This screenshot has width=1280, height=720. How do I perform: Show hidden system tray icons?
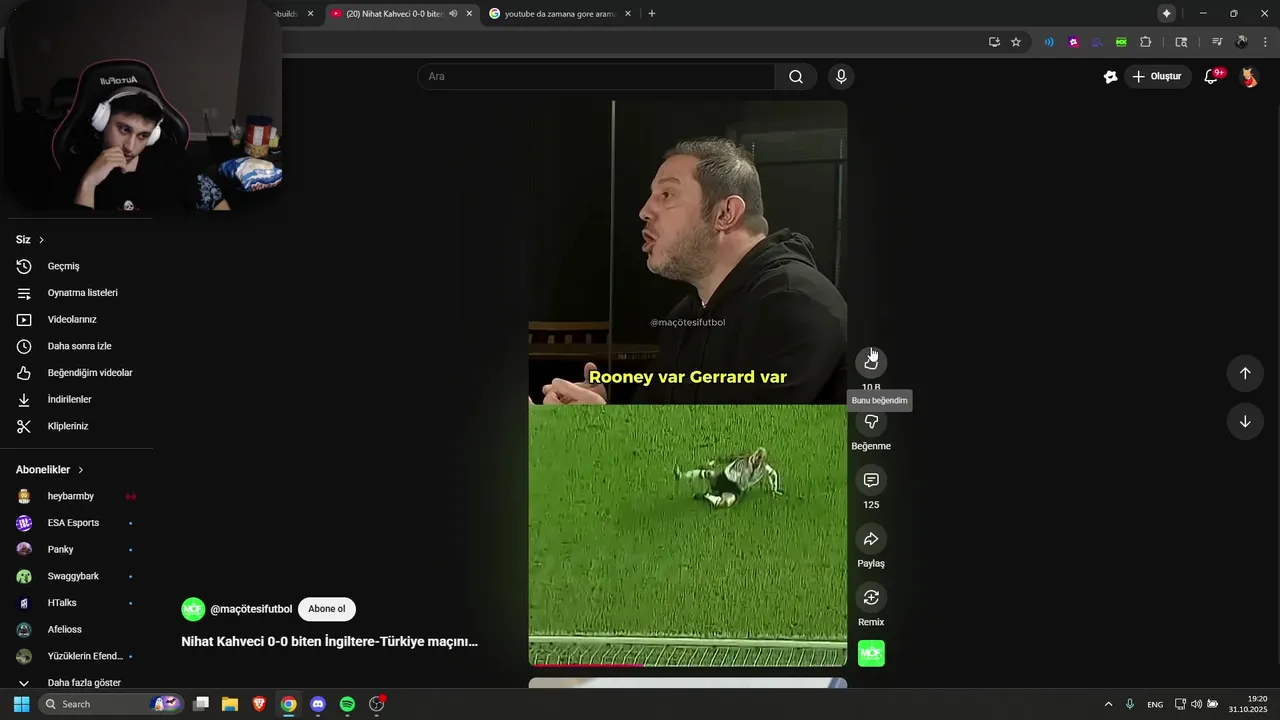[1108, 704]
